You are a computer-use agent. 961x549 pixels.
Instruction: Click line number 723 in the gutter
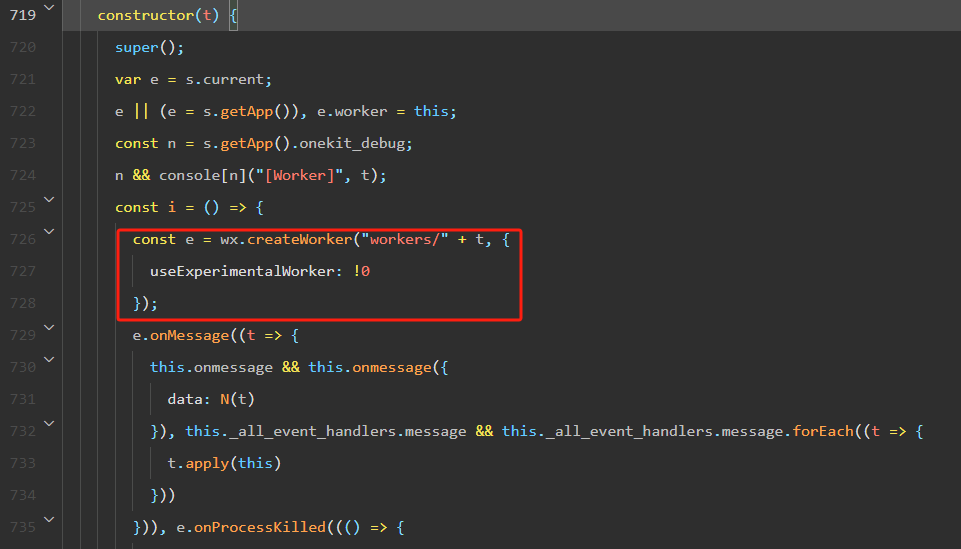tap(23, 143)
